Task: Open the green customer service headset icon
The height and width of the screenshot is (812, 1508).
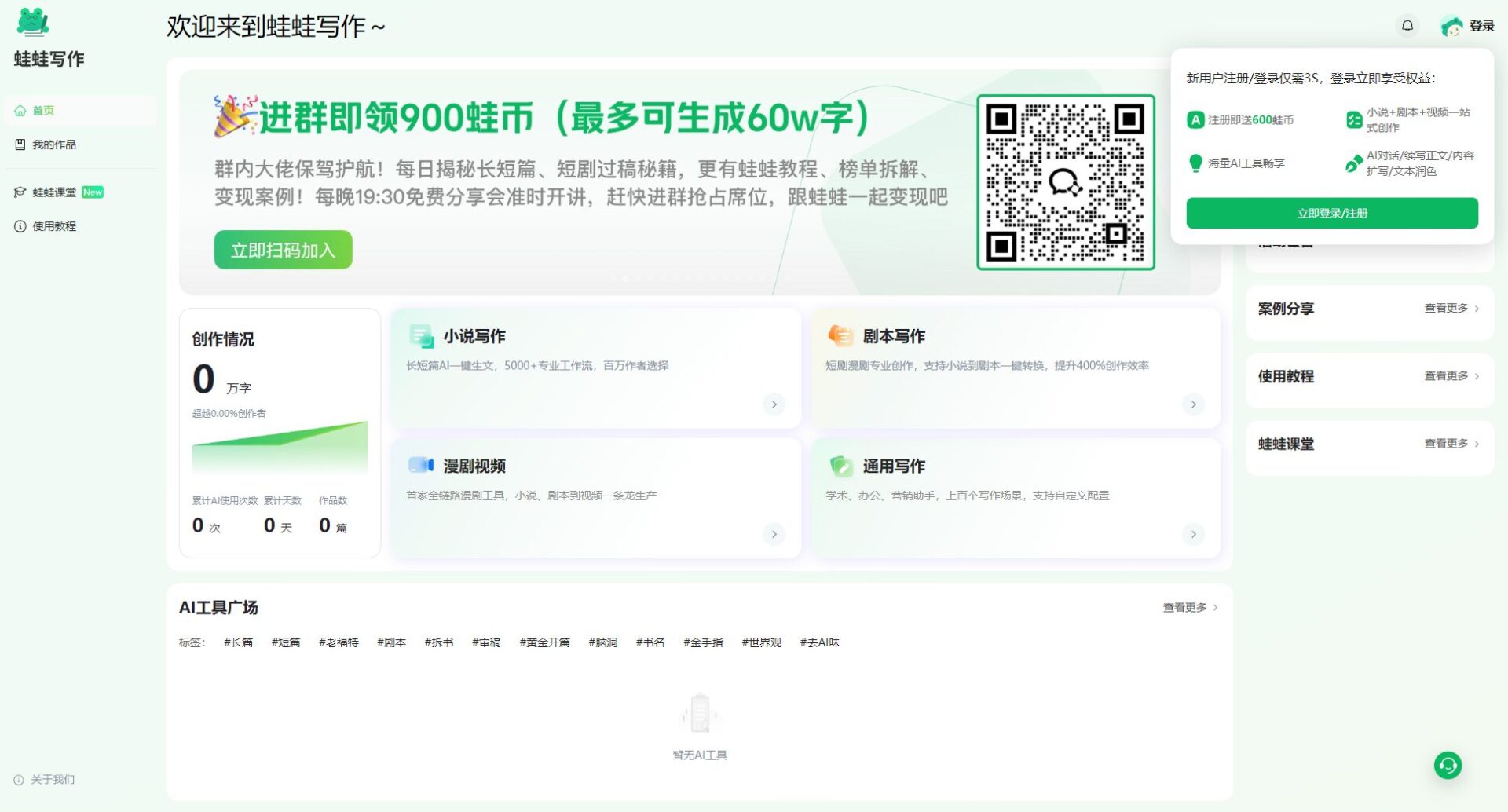Action: (x=1448, y=765)
